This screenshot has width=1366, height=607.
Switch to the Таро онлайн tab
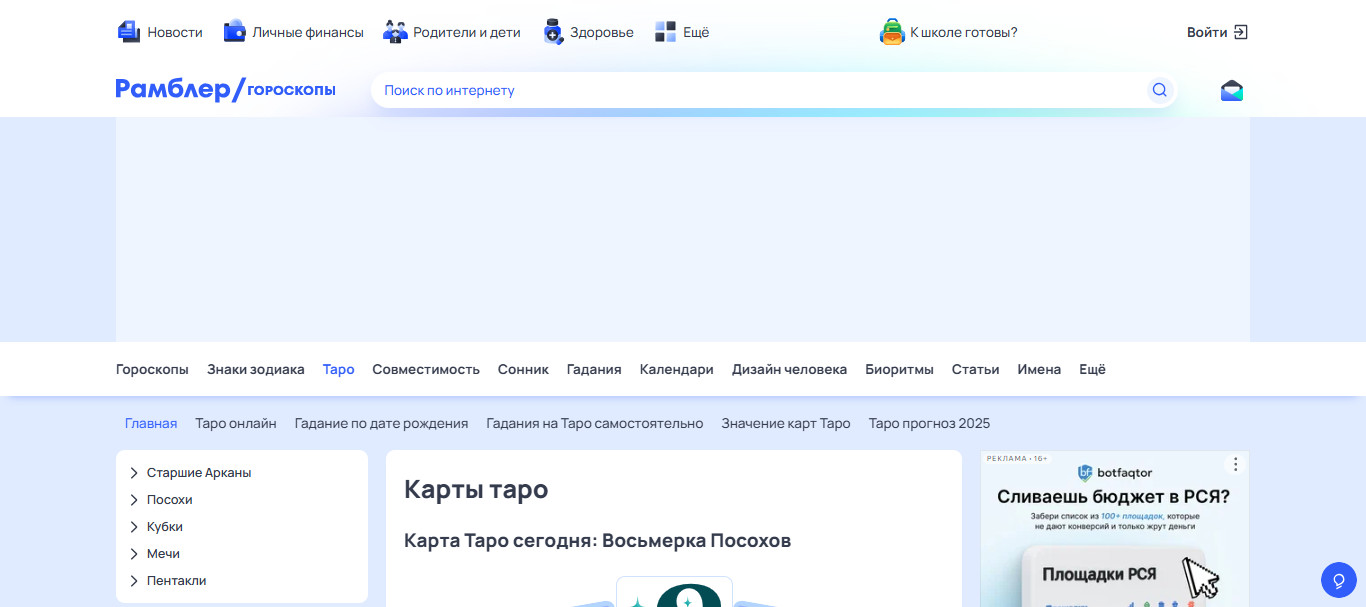[236, 423]
